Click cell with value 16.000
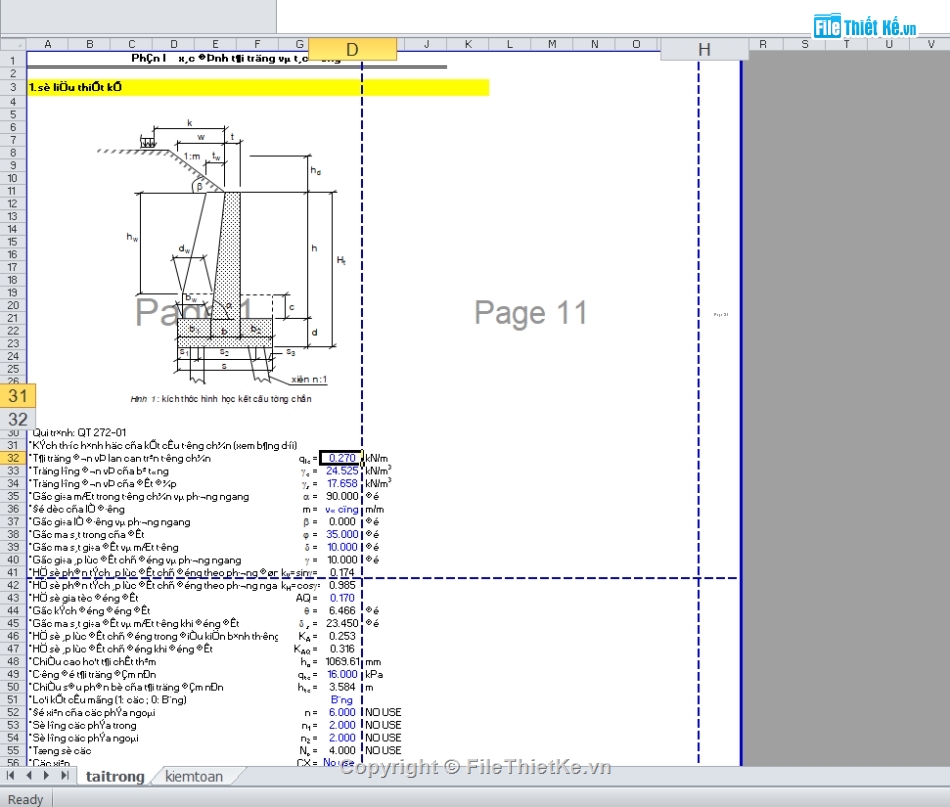This screenshot has width=950, height=807. [x=340, y=674]
